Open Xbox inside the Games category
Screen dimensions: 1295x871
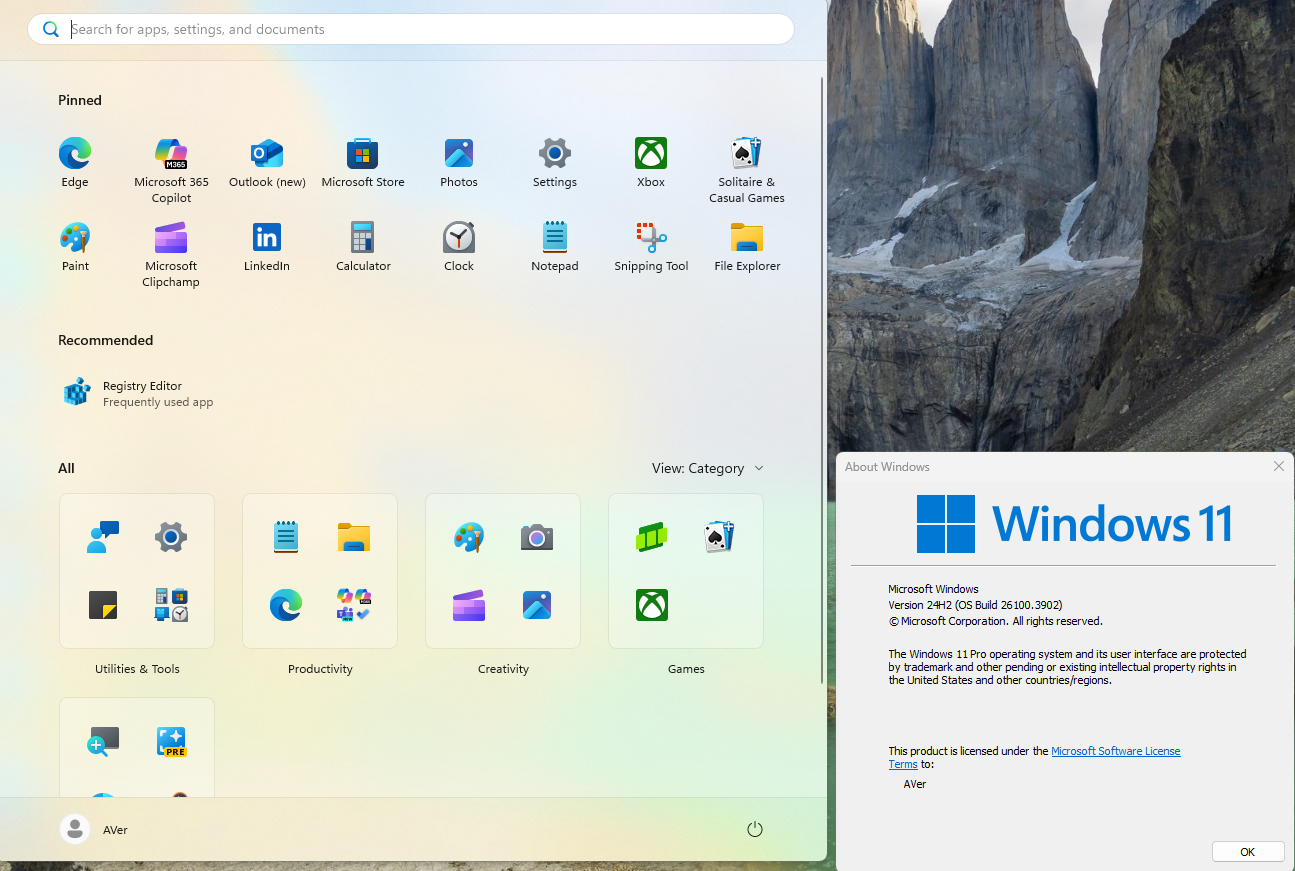[652, 605]
